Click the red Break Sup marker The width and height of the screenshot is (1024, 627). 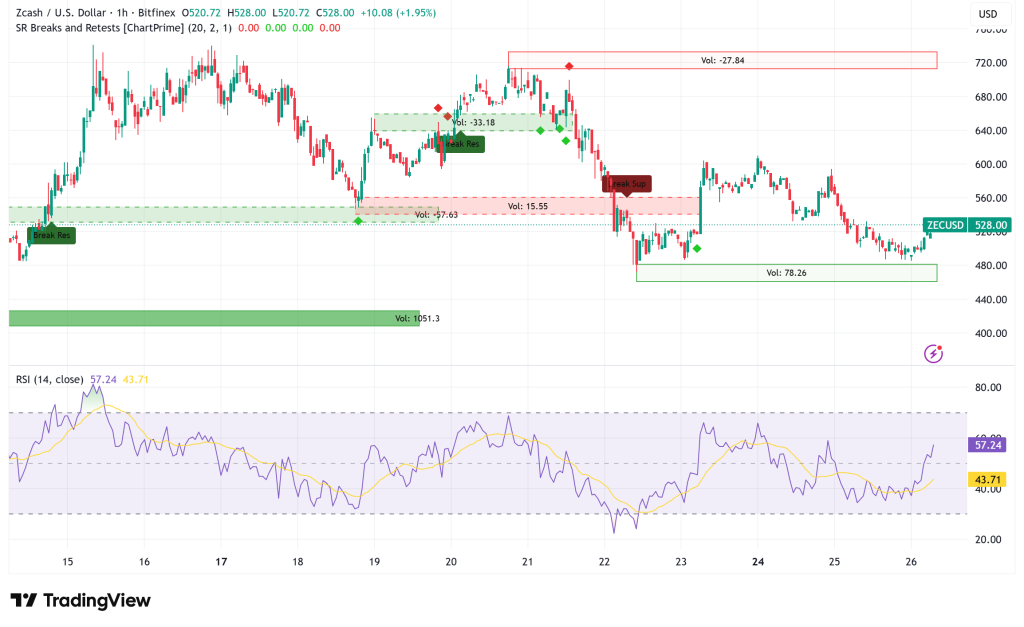click(x=626, y=183)
